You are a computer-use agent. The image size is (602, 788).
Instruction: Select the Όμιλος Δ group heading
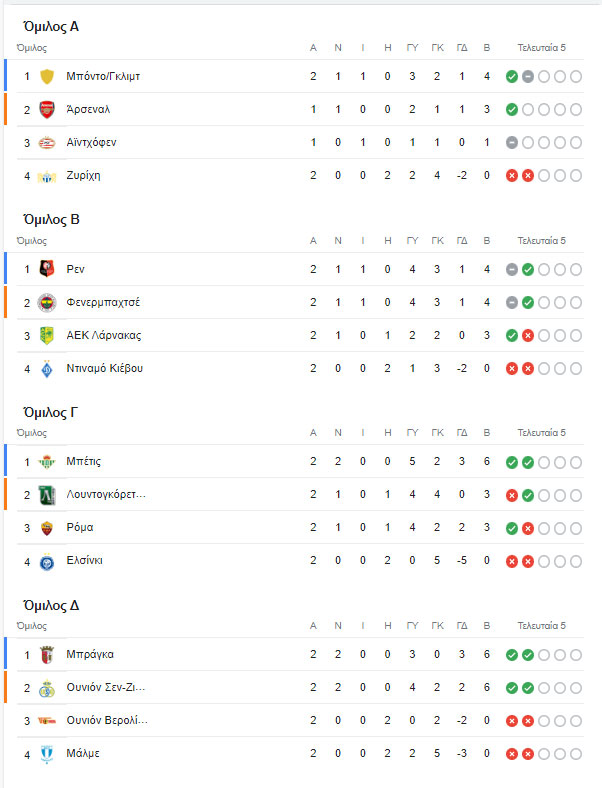click(x=51, y=605)
